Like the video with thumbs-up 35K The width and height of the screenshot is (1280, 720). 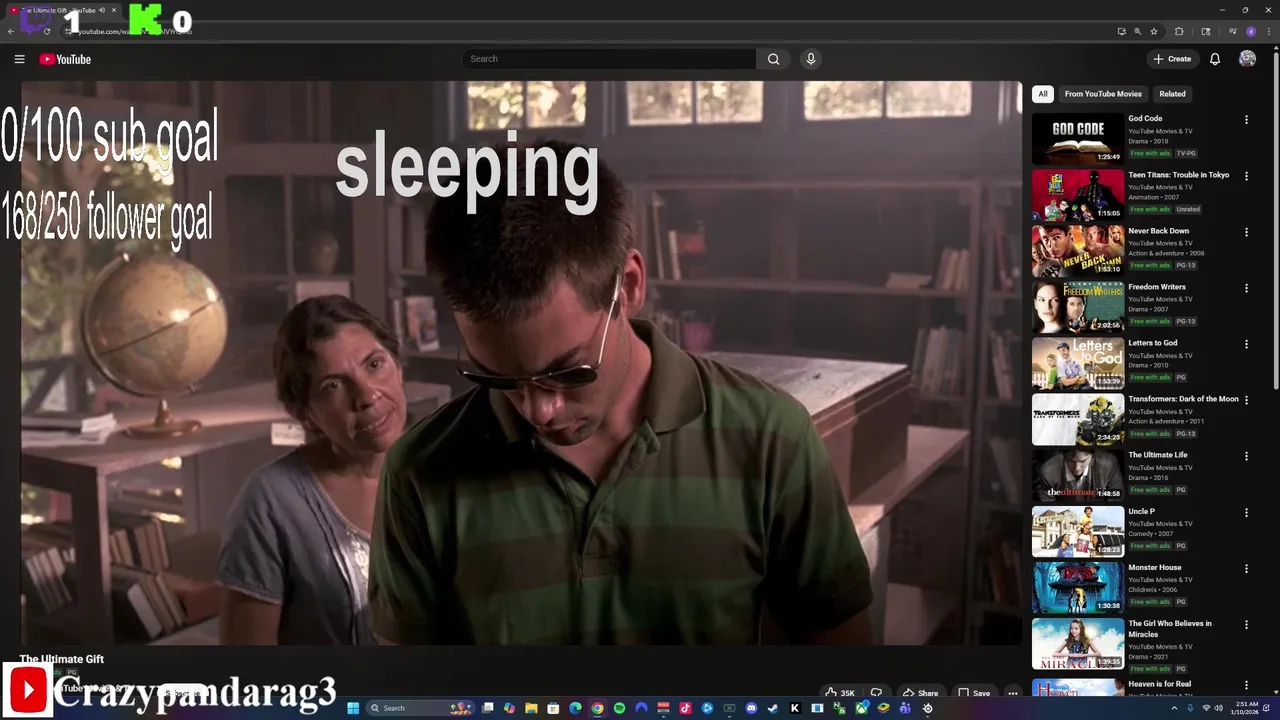click(x=840, y=693)
